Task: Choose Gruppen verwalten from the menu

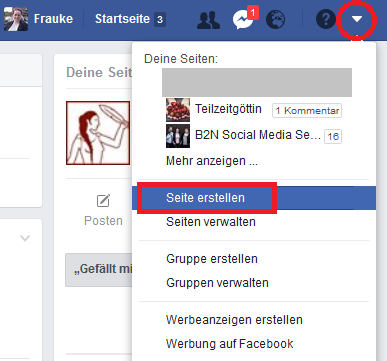Action: 217,283
